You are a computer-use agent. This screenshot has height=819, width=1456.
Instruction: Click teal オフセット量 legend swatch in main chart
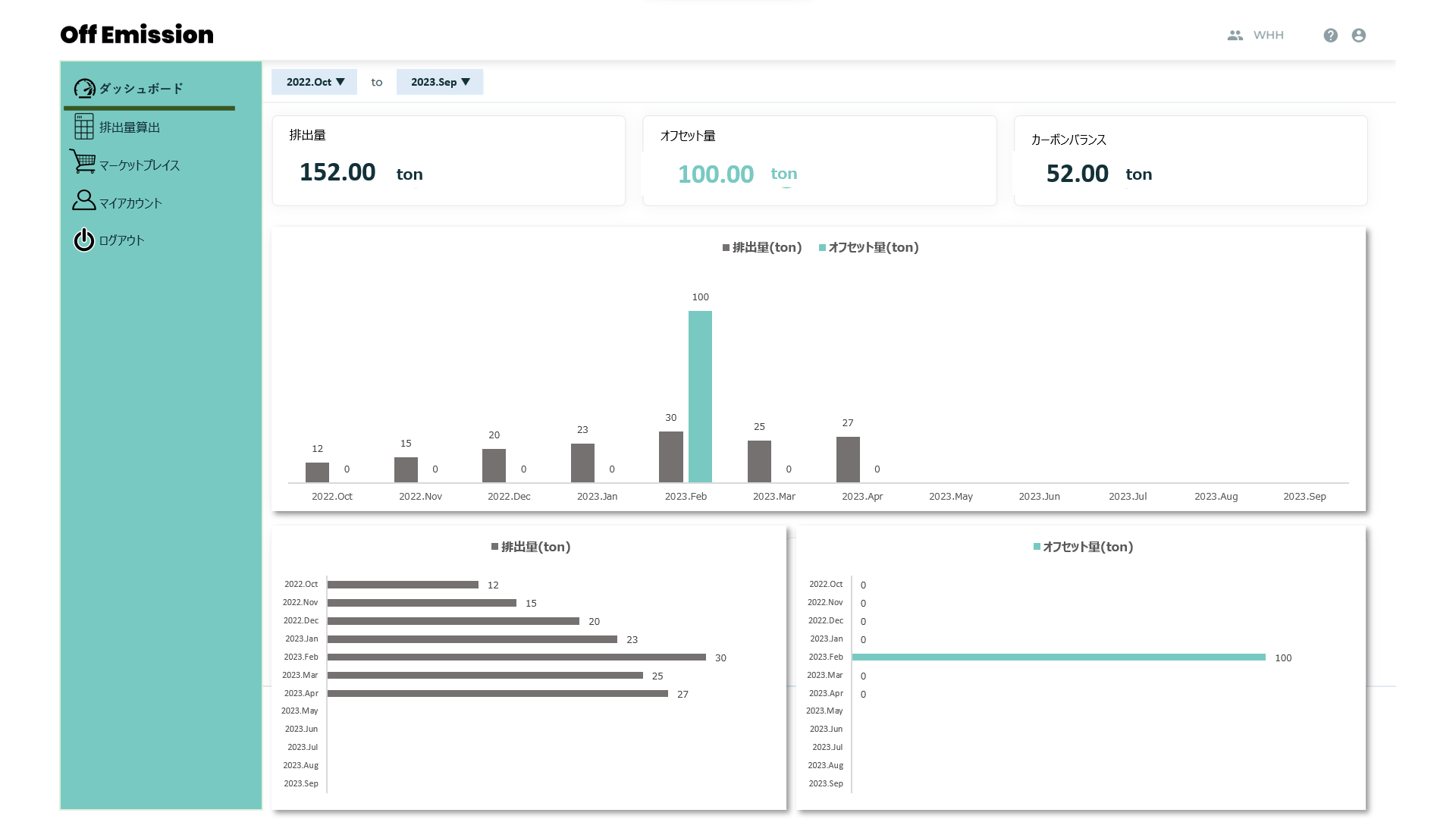click(822, 248)
